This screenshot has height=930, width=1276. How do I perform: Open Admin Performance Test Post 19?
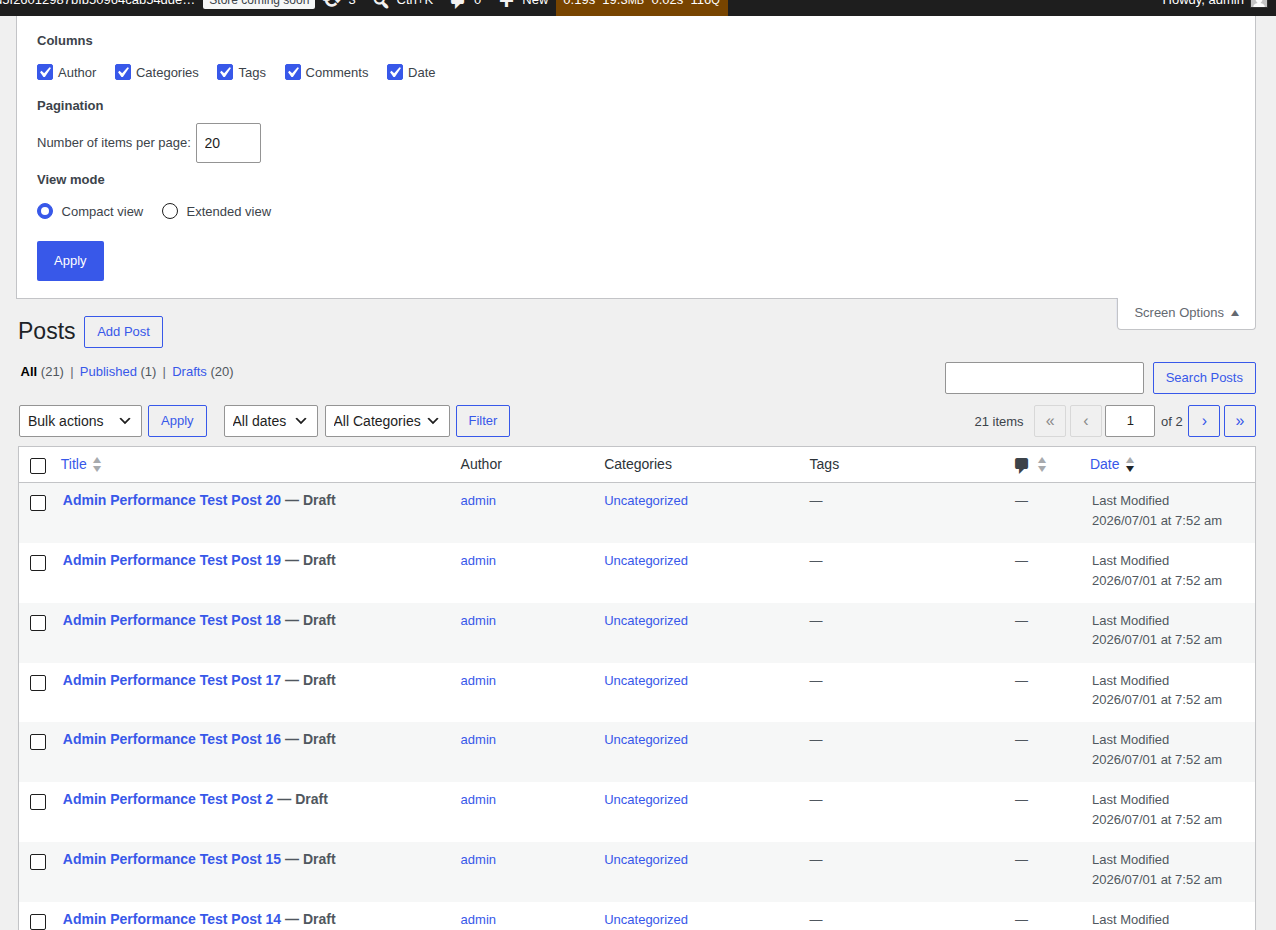pos(172,560)
